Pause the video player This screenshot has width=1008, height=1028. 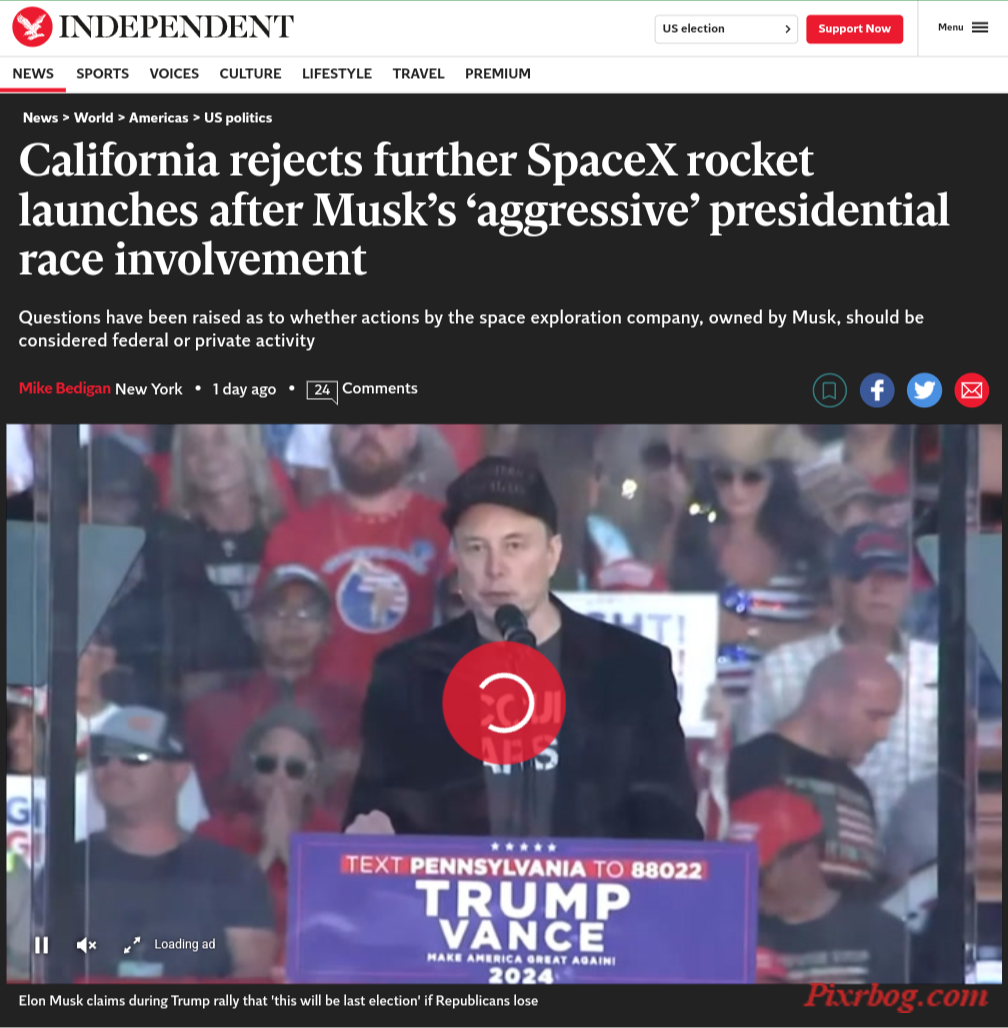[x=41, y=945]
